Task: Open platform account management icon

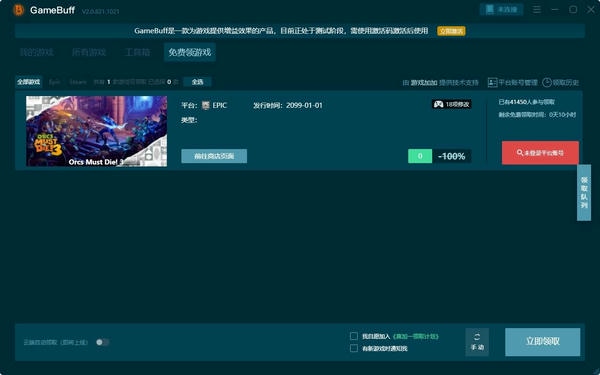Action: pos(492,82)
